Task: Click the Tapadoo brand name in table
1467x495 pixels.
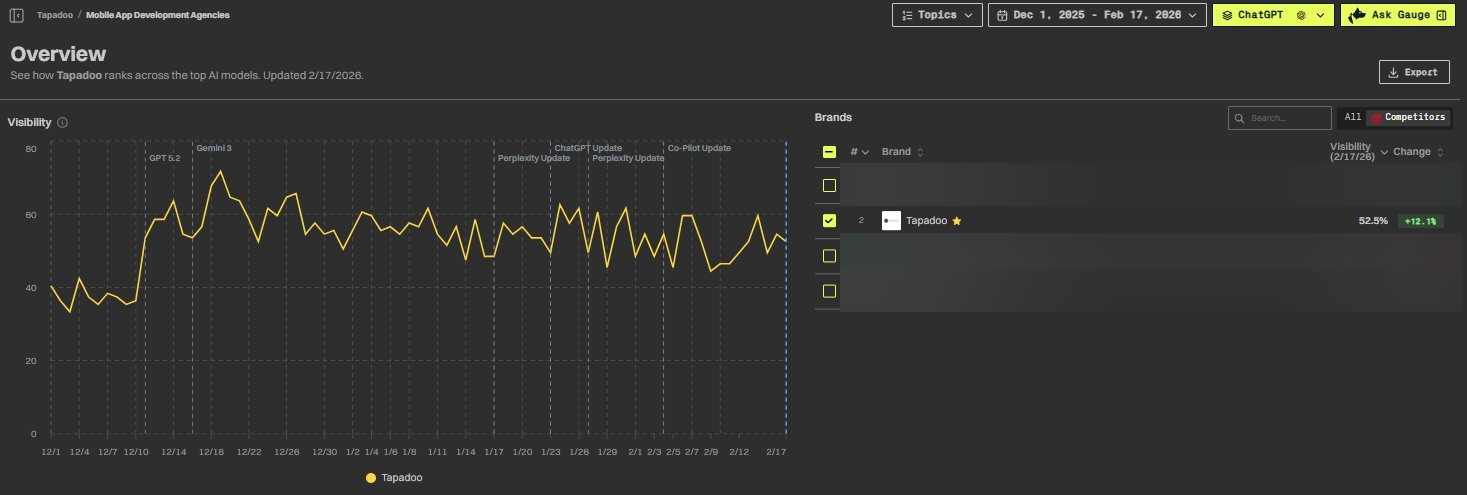Action: click(x=926, y=221)
